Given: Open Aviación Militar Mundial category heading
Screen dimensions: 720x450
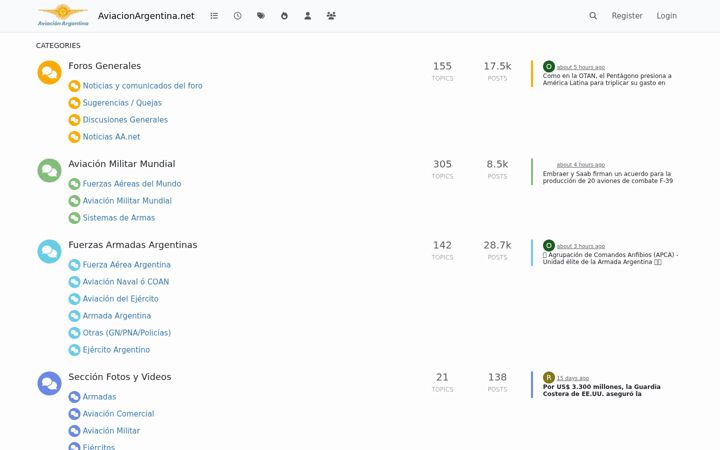Looking at the screenshot, I should (x=122, y=163).
